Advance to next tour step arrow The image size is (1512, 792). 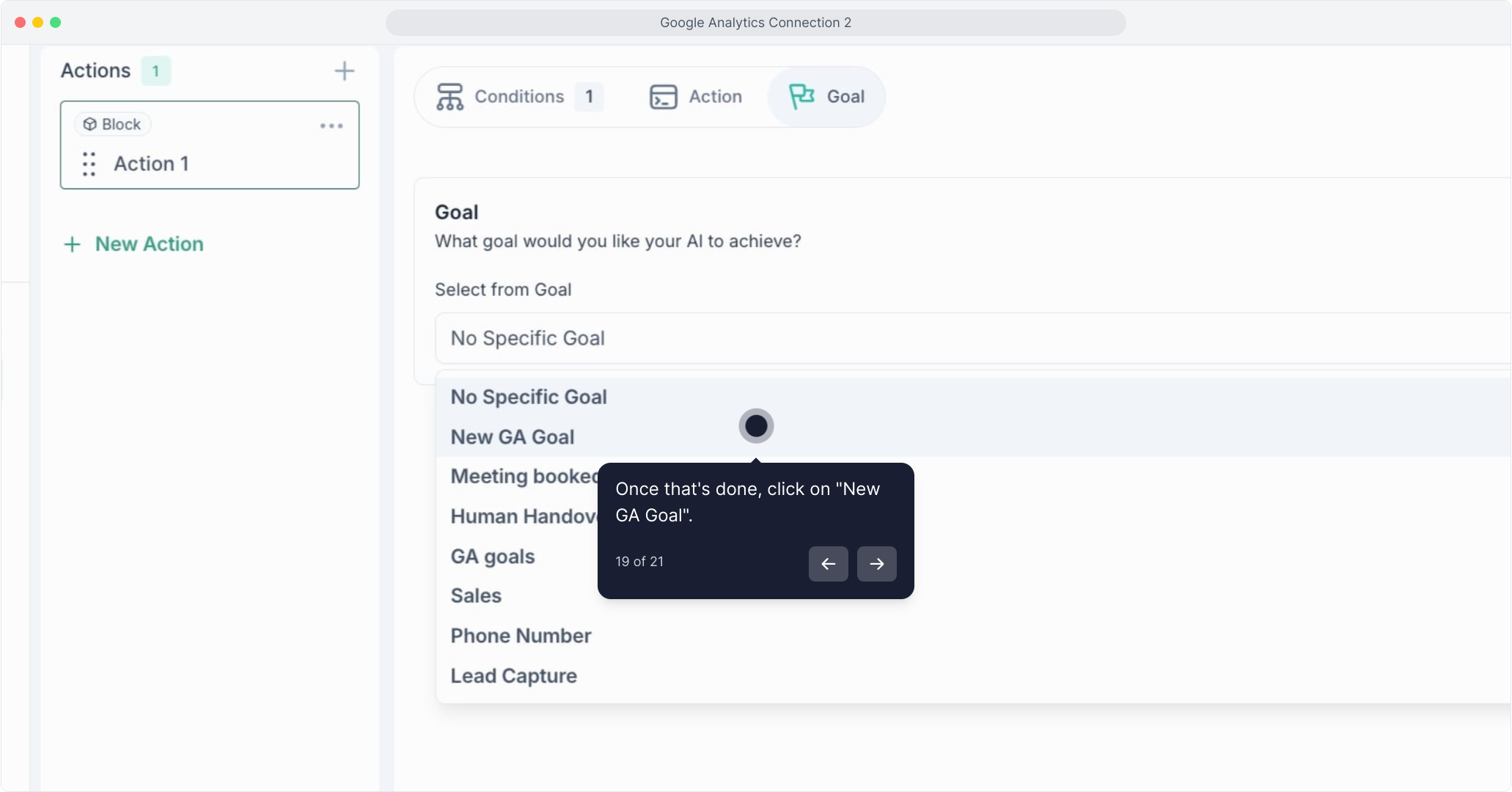876,564
